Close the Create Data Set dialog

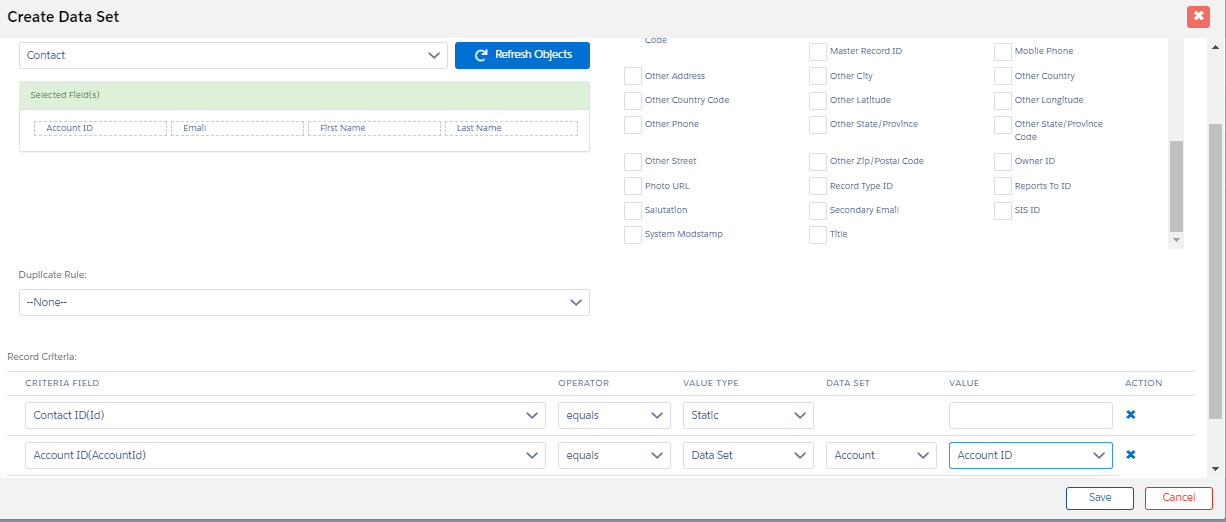tap(1198, 16)
